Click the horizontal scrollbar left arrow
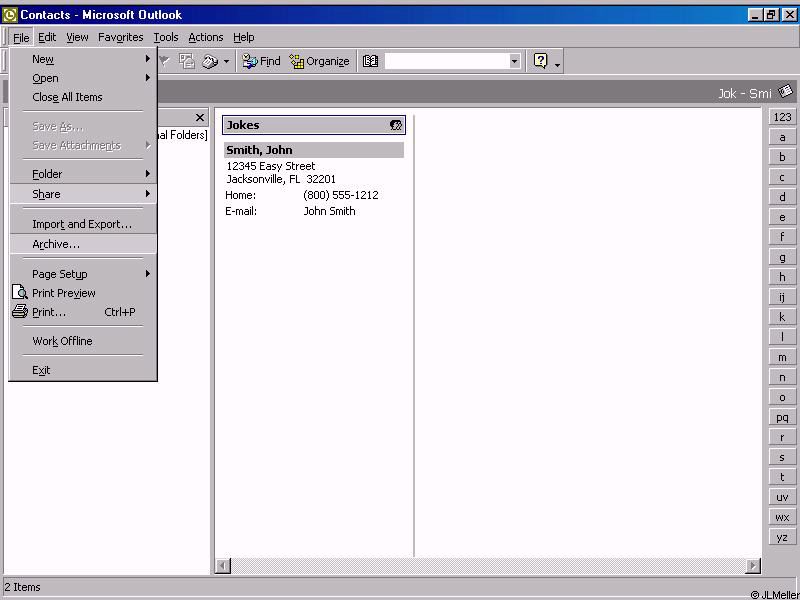Screen dimensions: 800x600 point(223,565)
